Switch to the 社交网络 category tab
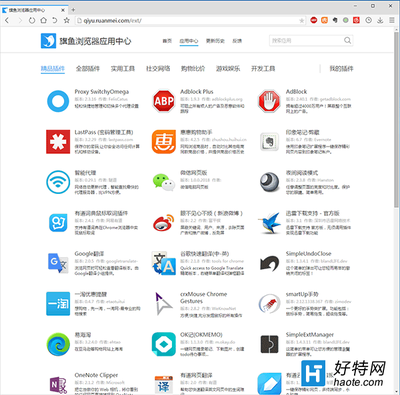 click(158, 69)
